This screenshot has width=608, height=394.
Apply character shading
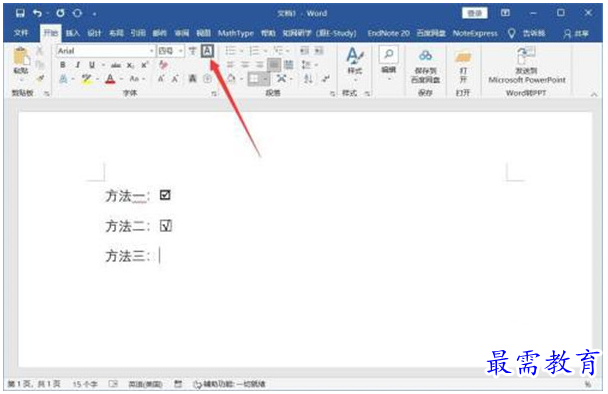[193, 79]
